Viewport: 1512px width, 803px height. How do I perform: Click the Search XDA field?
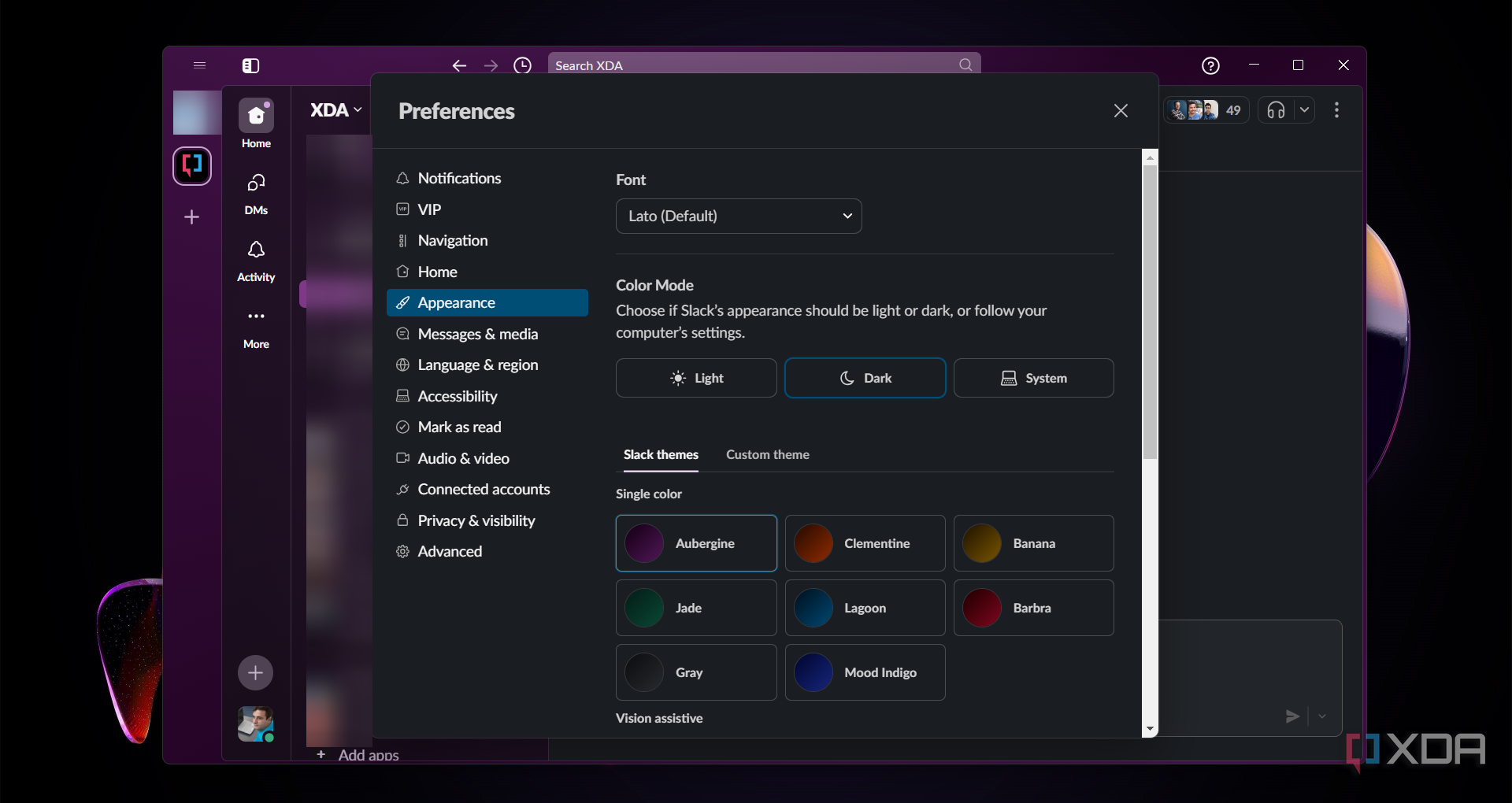(764, 65)
